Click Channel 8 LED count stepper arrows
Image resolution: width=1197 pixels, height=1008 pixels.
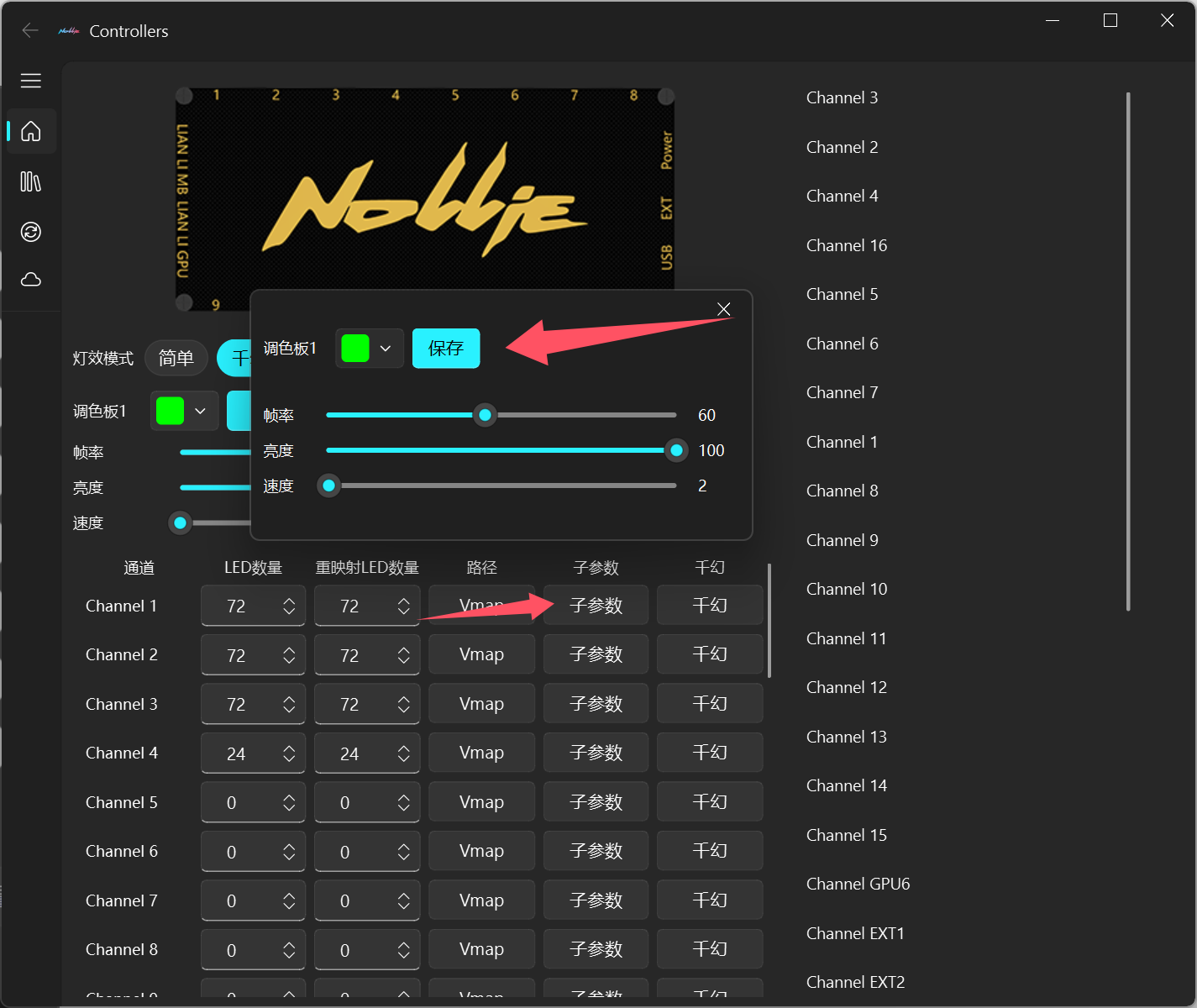(289, 950)
